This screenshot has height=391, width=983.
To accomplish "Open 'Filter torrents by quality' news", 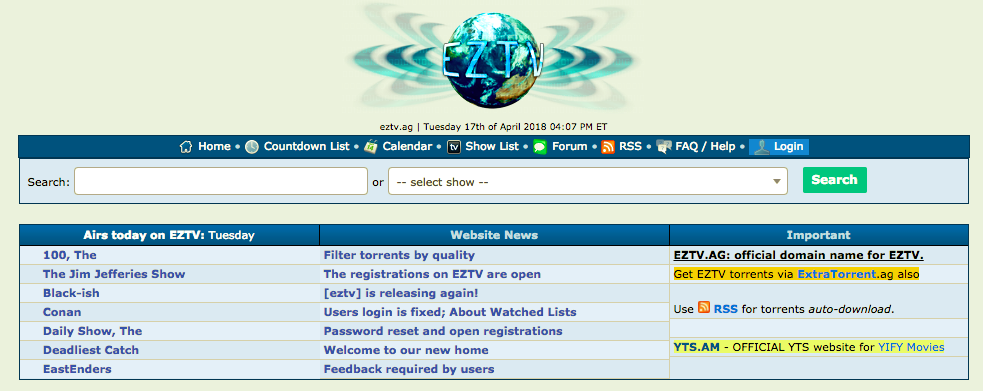I will click(399, 255).
